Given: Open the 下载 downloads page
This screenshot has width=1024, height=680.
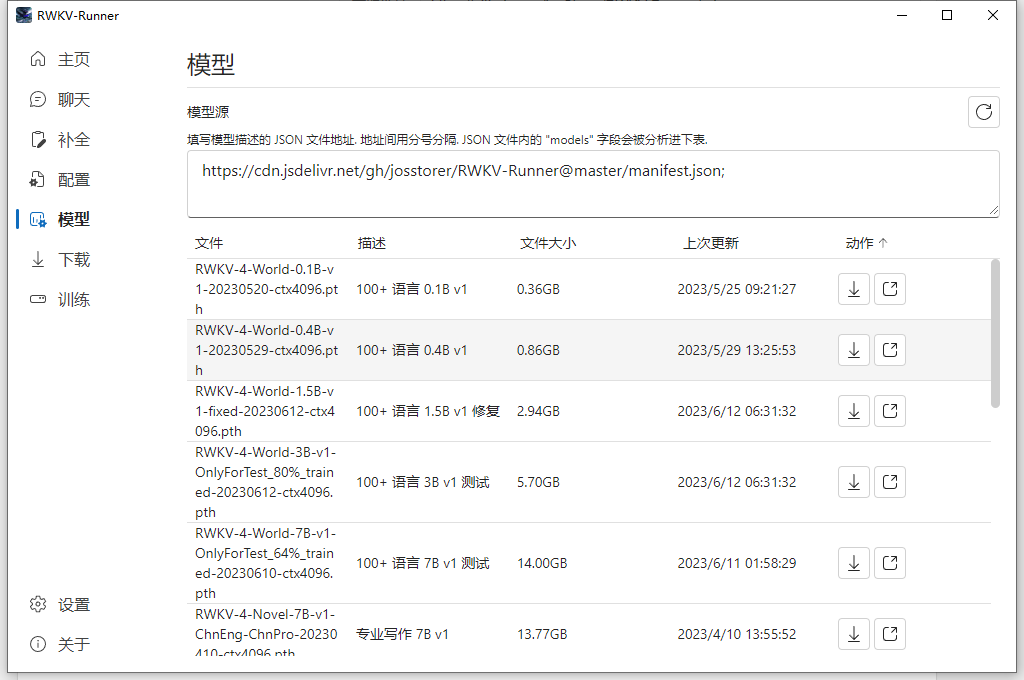Looking at the screenshot, I should point(60,259).
